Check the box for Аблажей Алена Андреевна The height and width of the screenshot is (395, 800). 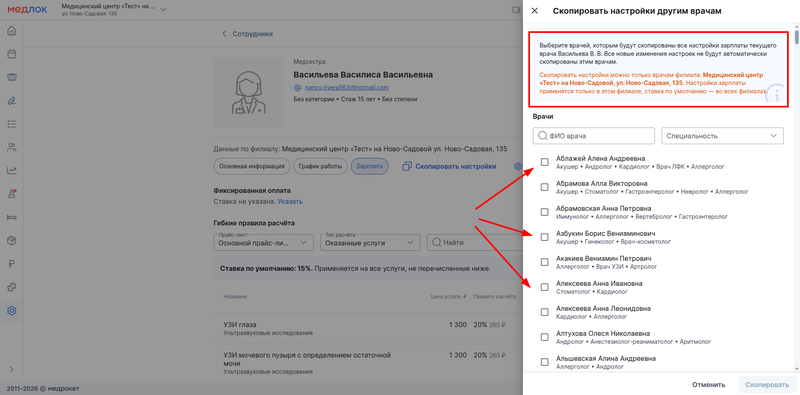[545, 162]
